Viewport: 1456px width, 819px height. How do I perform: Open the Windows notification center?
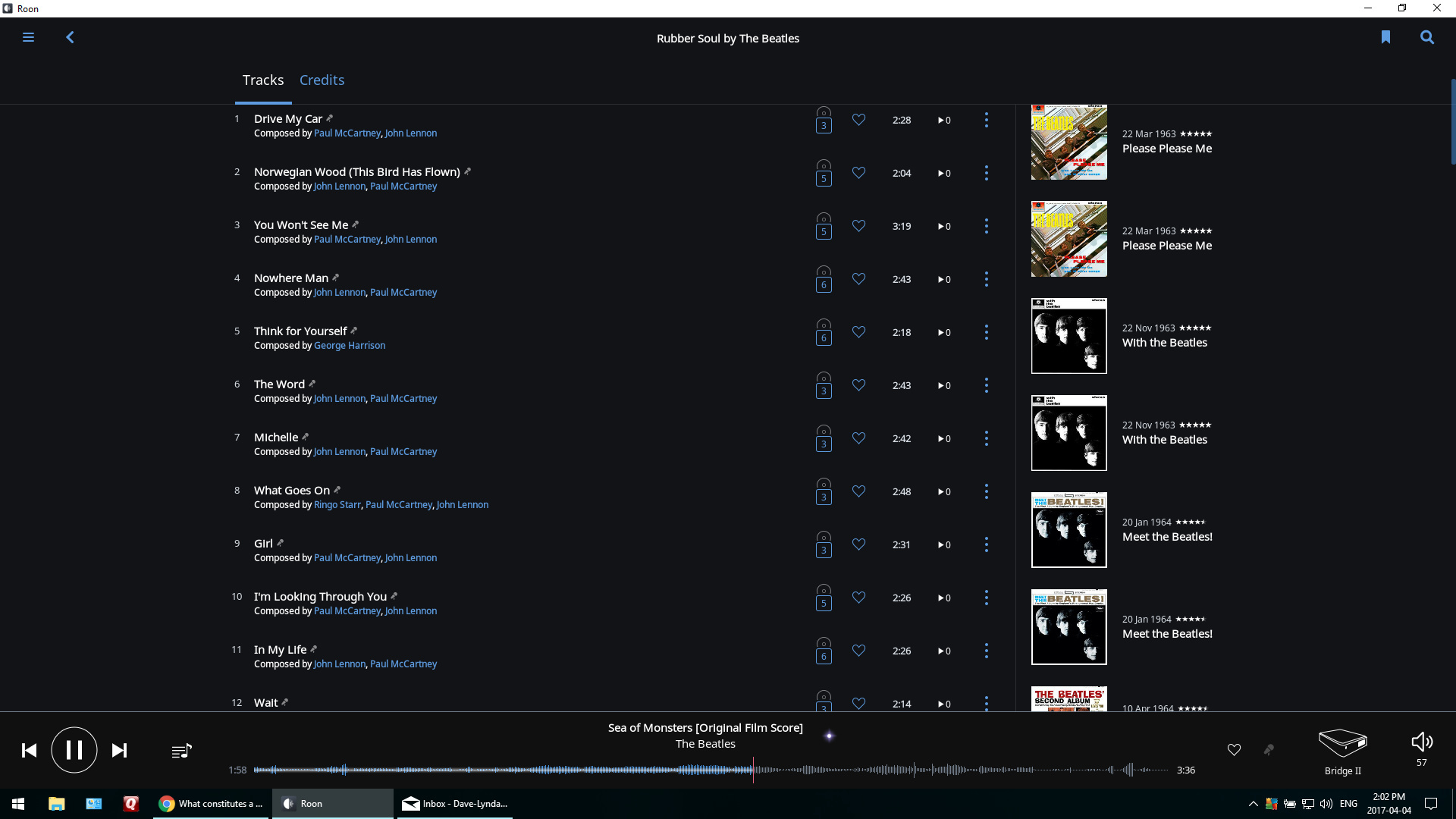(1431, 804)
